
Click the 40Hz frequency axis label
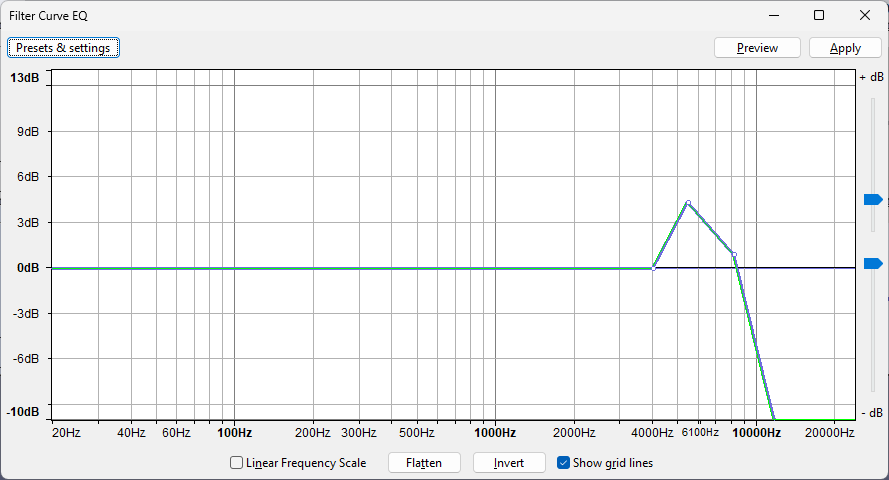pyautogui.click(x=132, y=433)
